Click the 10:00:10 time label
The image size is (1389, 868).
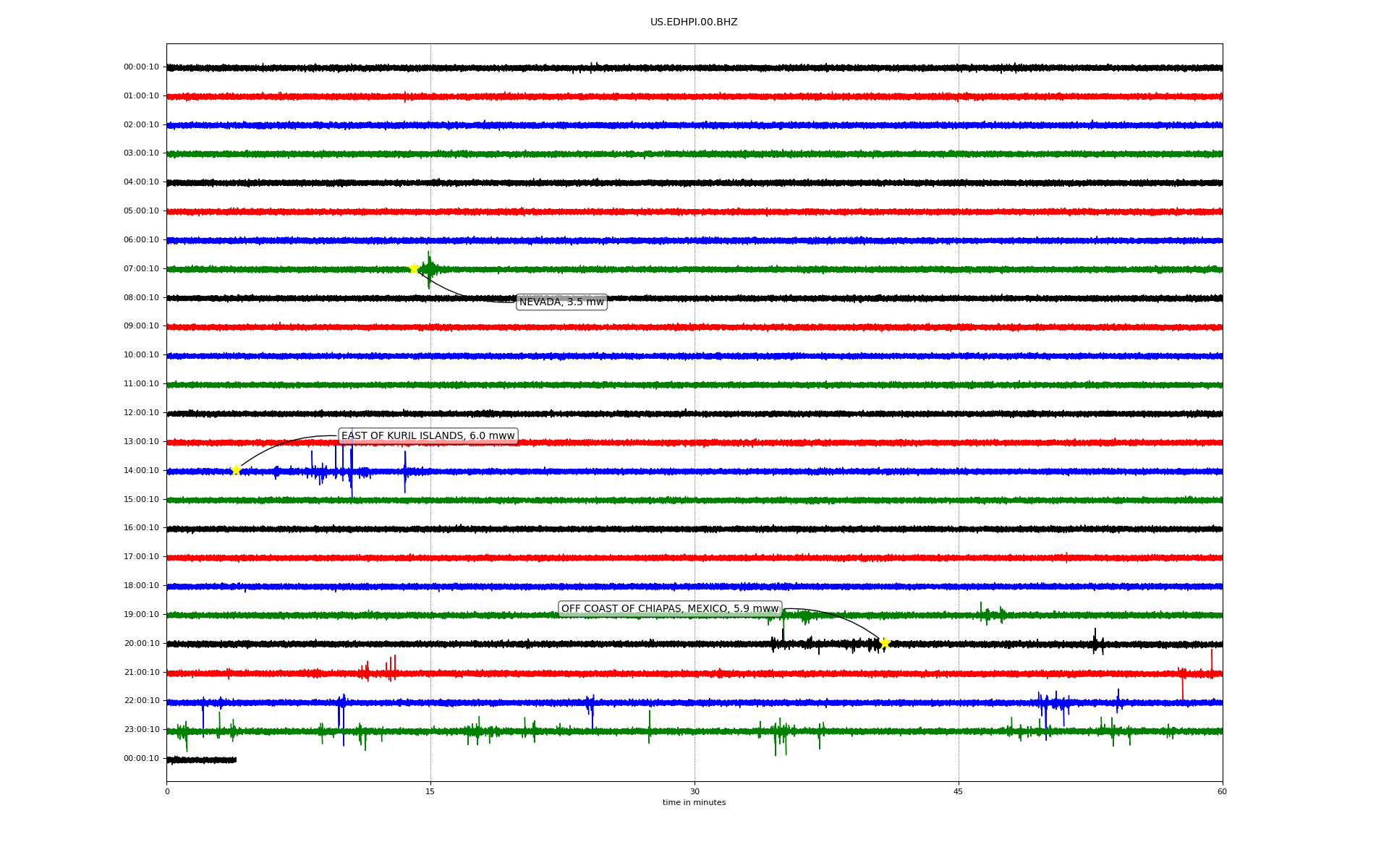141,355
